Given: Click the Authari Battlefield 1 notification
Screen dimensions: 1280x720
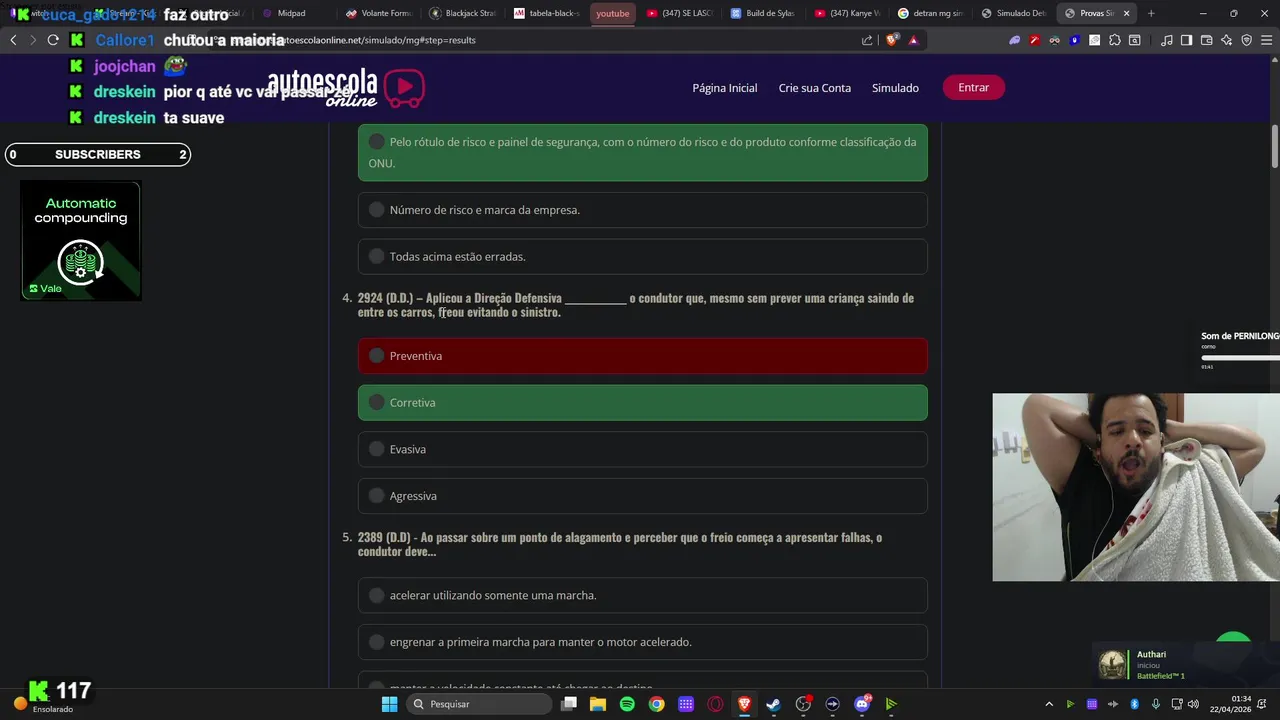Looking at the screenshot, I should pos(1185,665).
